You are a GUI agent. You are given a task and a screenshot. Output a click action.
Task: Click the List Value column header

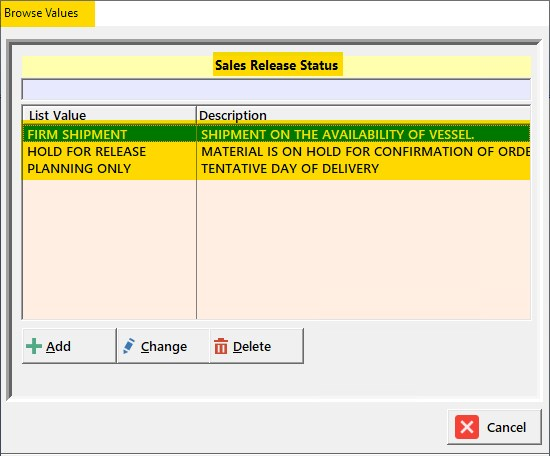tap(109, 115)
